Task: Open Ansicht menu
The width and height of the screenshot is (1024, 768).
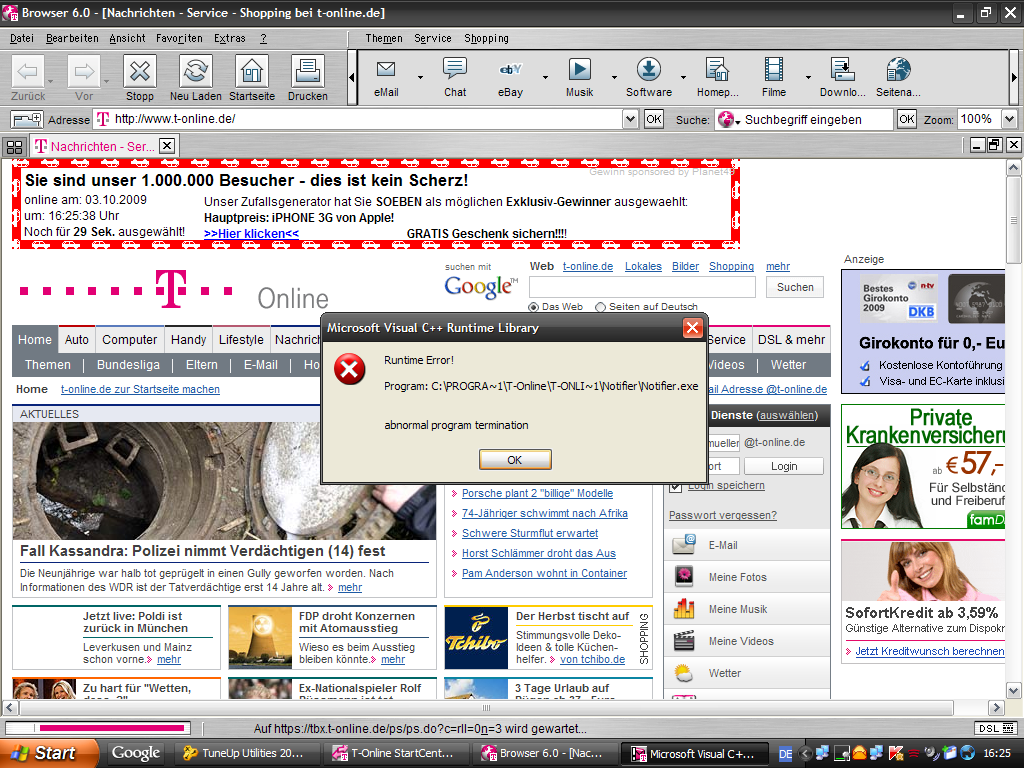Action: tap(127, 39)
